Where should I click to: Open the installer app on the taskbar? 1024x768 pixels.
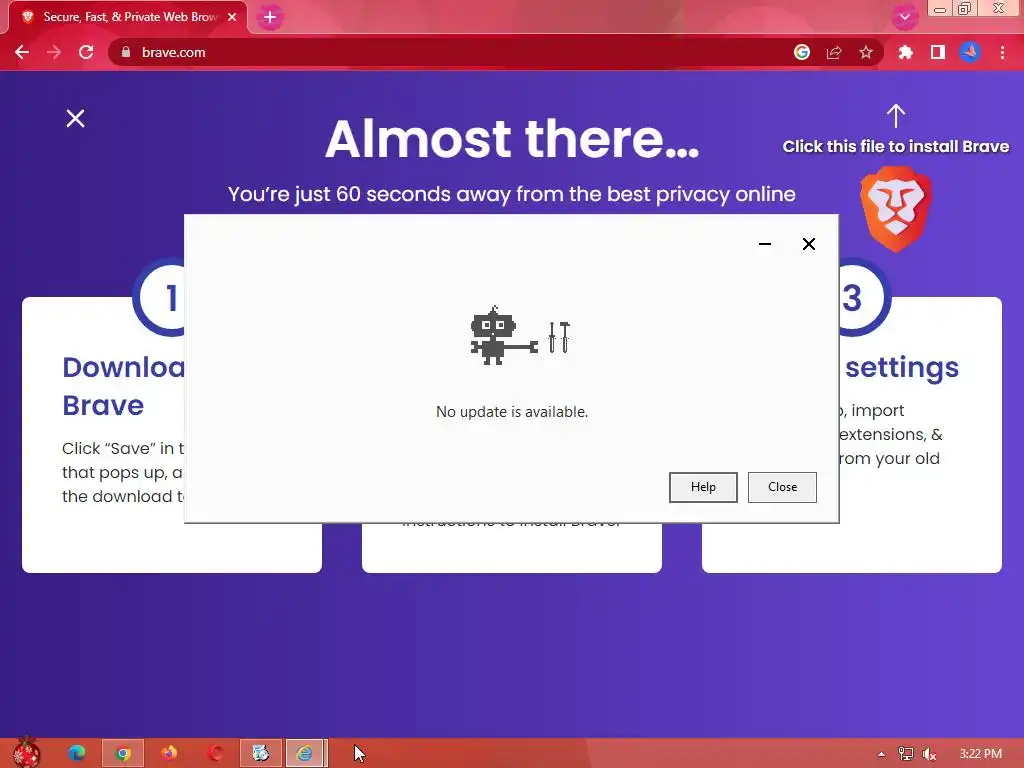261,754
